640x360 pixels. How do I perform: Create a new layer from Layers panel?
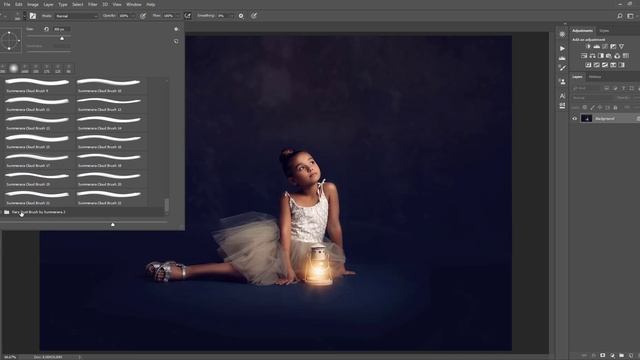631,355
